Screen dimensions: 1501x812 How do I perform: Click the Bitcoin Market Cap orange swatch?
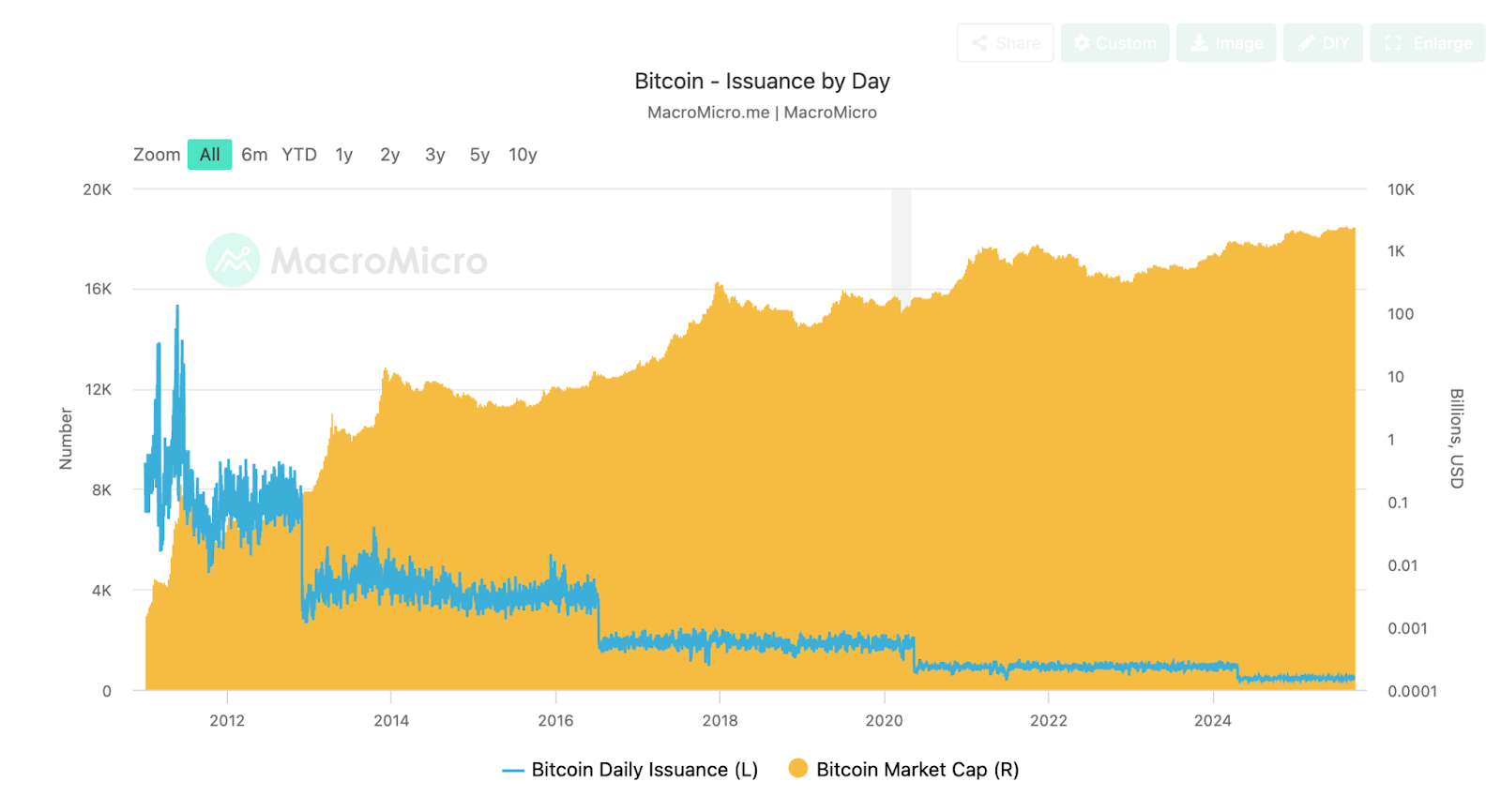coord(798,769)
